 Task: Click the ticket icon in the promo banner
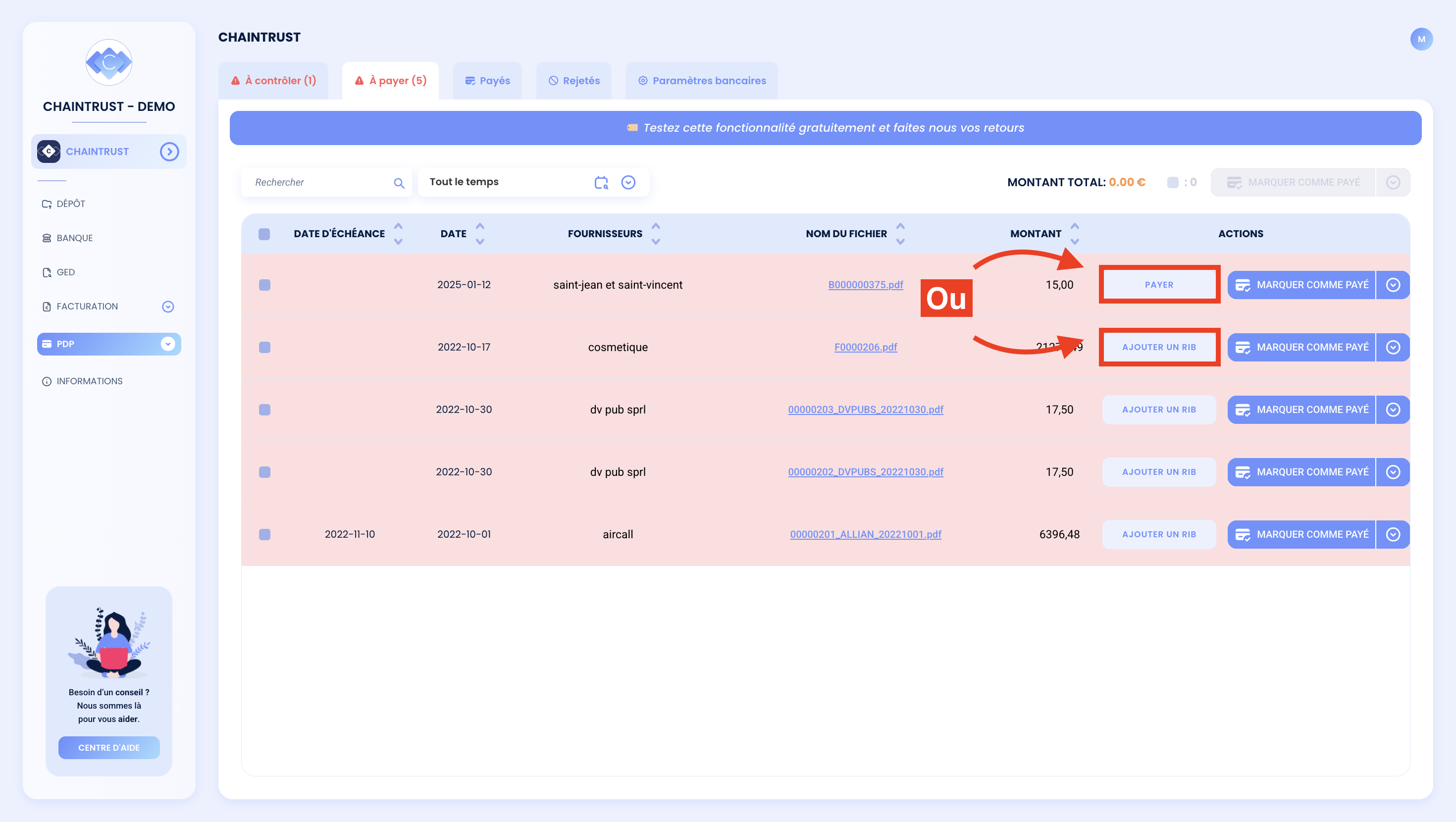[x=632, y=128]
